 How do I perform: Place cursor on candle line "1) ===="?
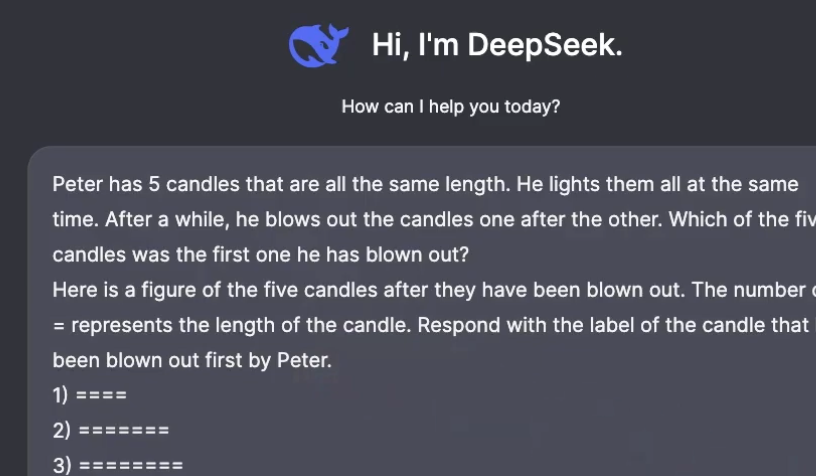pyautogui.click(x=90, y=395)
